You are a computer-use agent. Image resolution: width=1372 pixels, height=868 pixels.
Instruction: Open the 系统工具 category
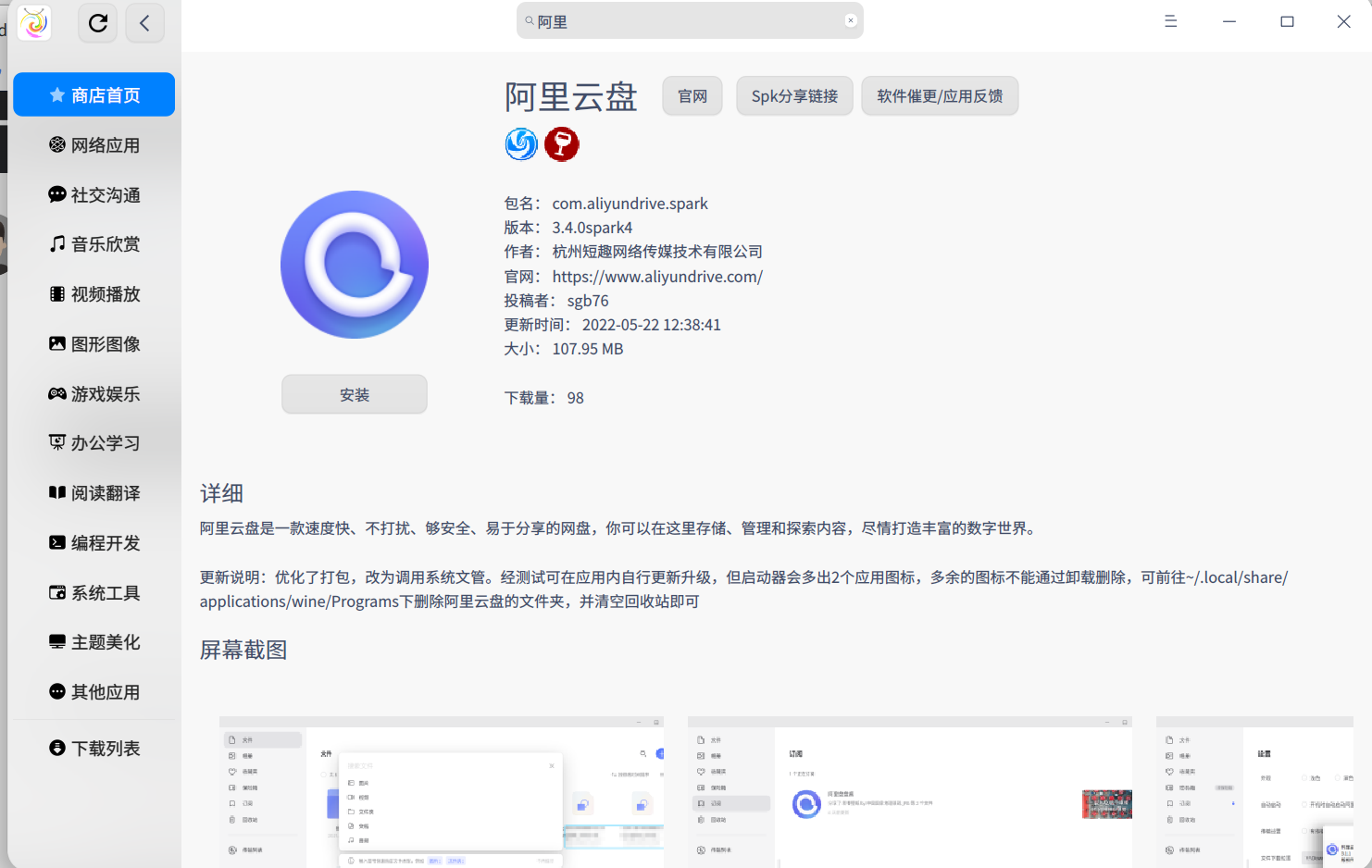coord(94,592)
